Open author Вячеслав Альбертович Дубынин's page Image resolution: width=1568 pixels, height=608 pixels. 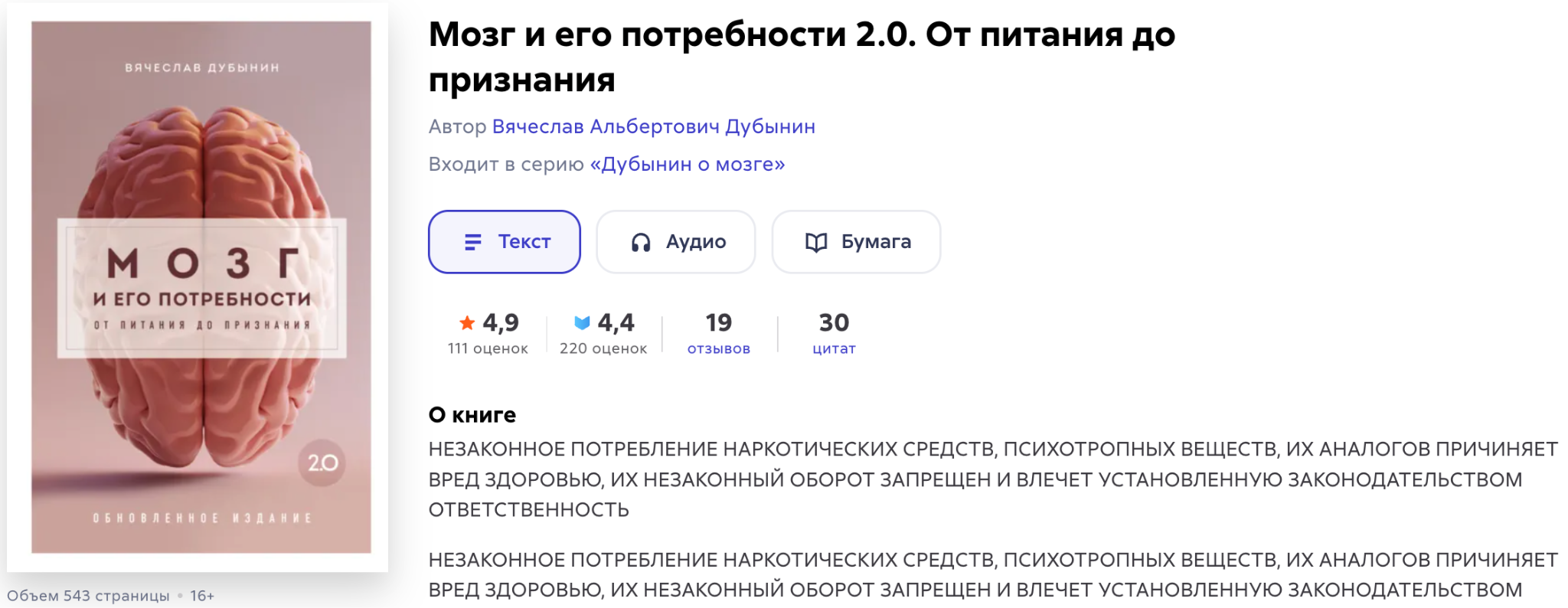pyautogui.click(x=653, y=126)
